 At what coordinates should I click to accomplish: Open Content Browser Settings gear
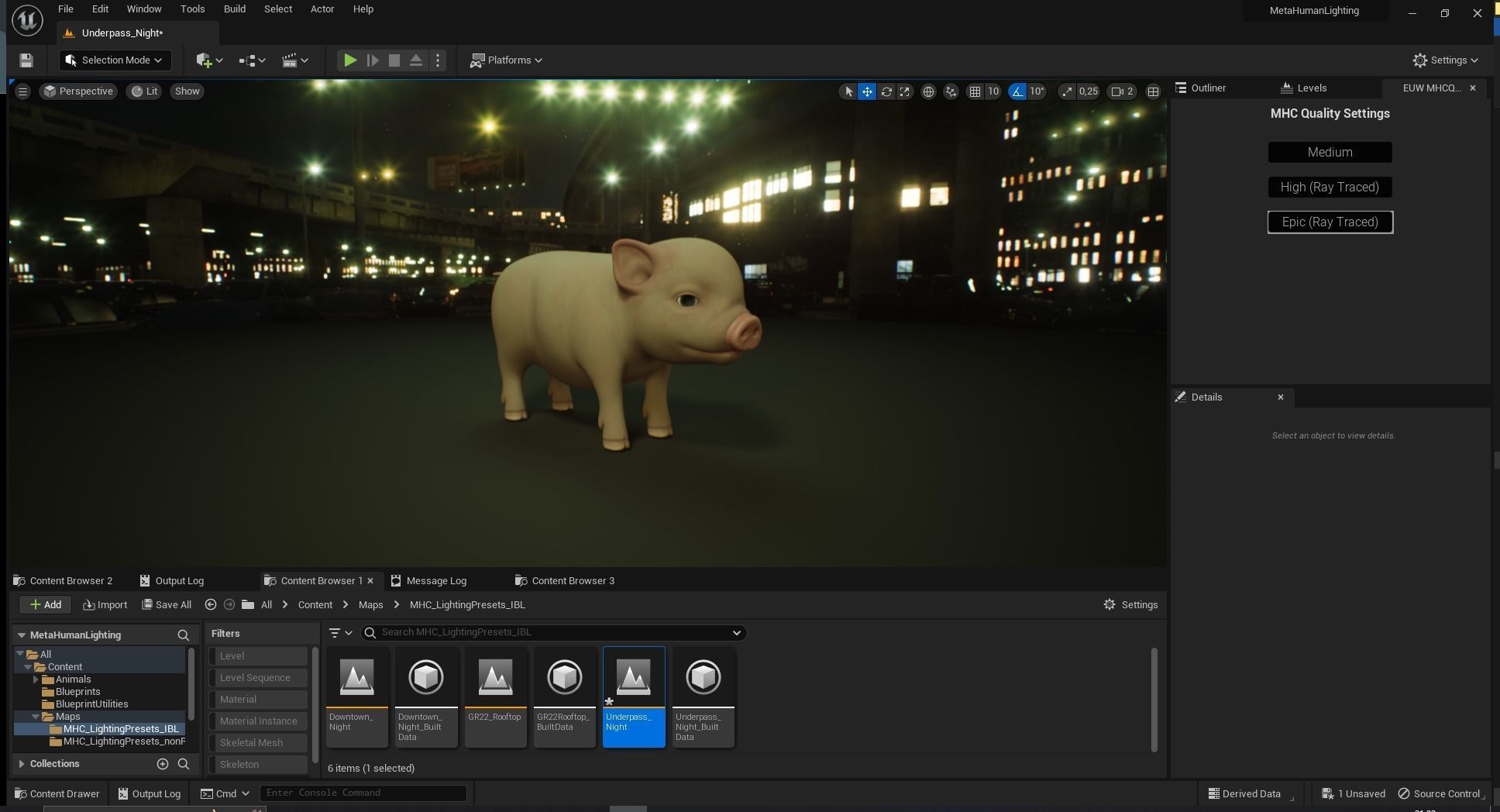pos(1130,605)
